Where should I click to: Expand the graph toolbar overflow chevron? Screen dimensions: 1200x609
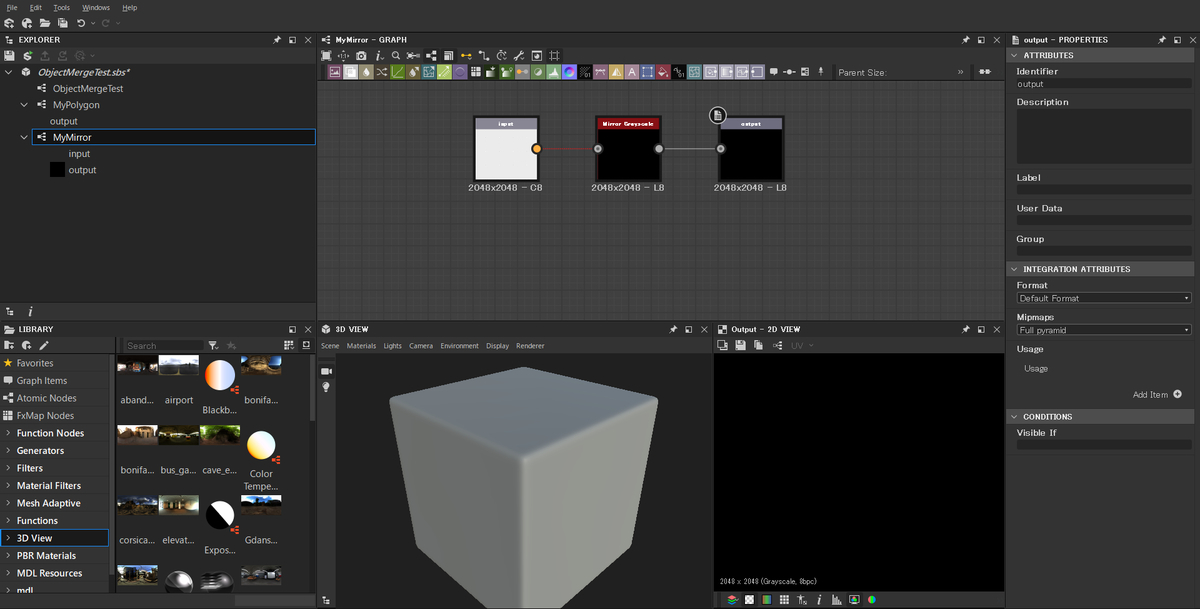[960, 72]
